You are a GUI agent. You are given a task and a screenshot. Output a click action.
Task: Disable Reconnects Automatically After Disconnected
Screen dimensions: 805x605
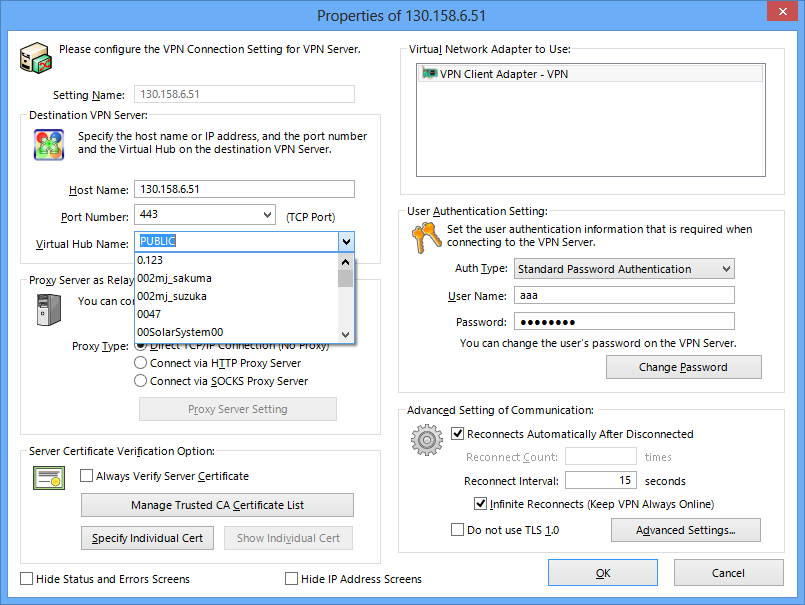(x=458, y=433)
